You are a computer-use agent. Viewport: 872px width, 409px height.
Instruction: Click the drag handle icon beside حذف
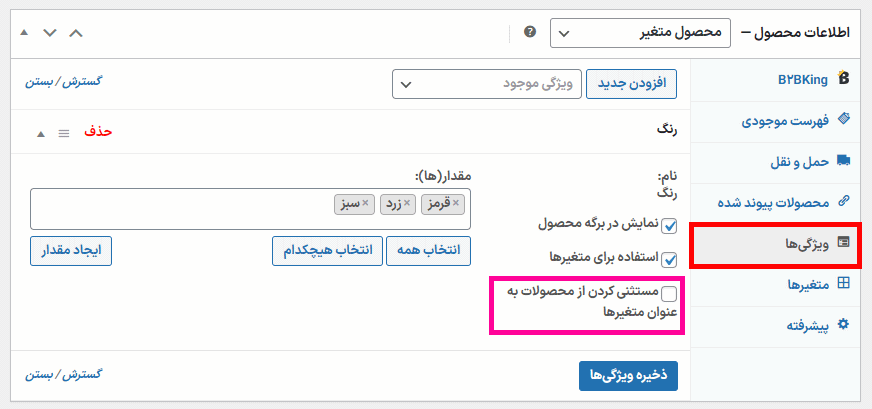tap(63, 133)
